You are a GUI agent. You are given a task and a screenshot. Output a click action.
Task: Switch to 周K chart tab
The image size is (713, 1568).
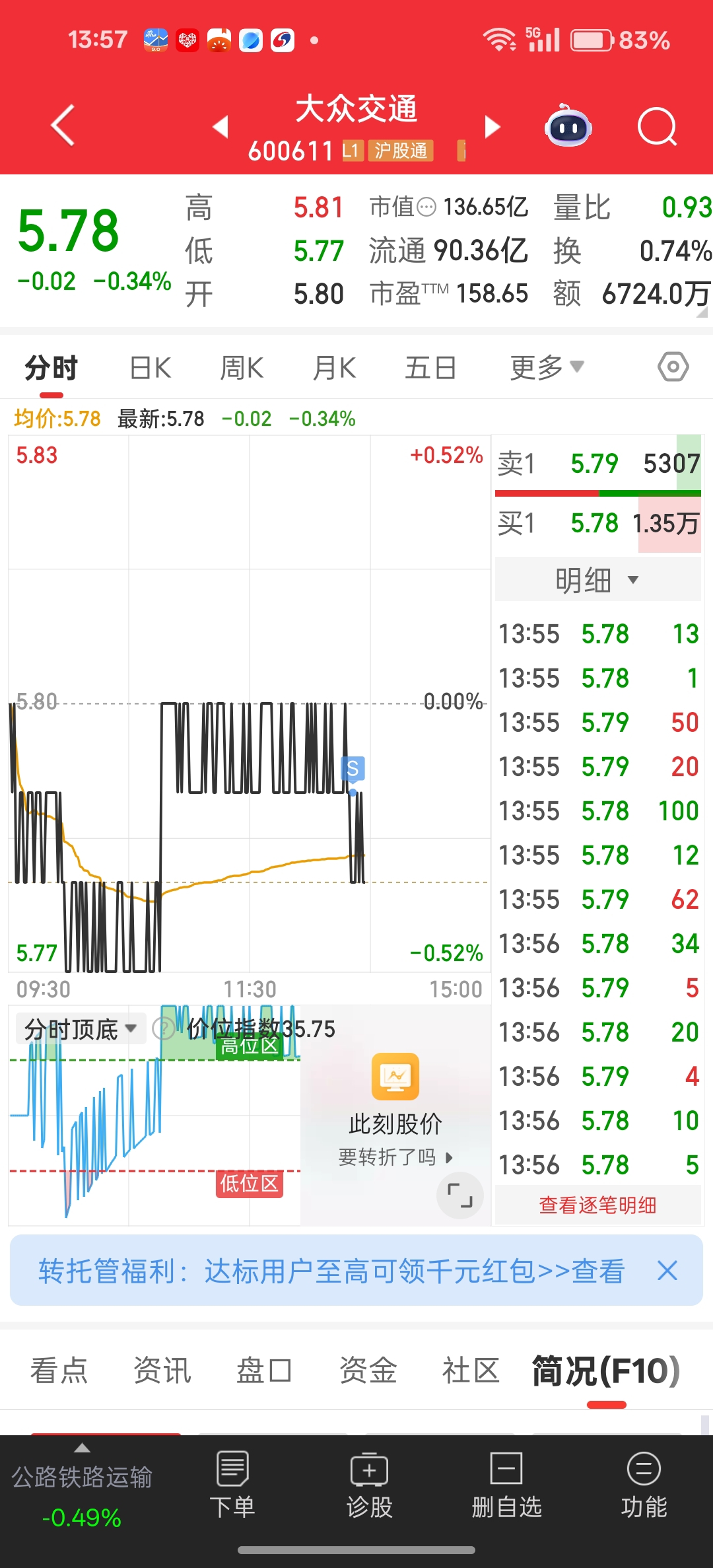pyautogui.click(x=242, y=367)
